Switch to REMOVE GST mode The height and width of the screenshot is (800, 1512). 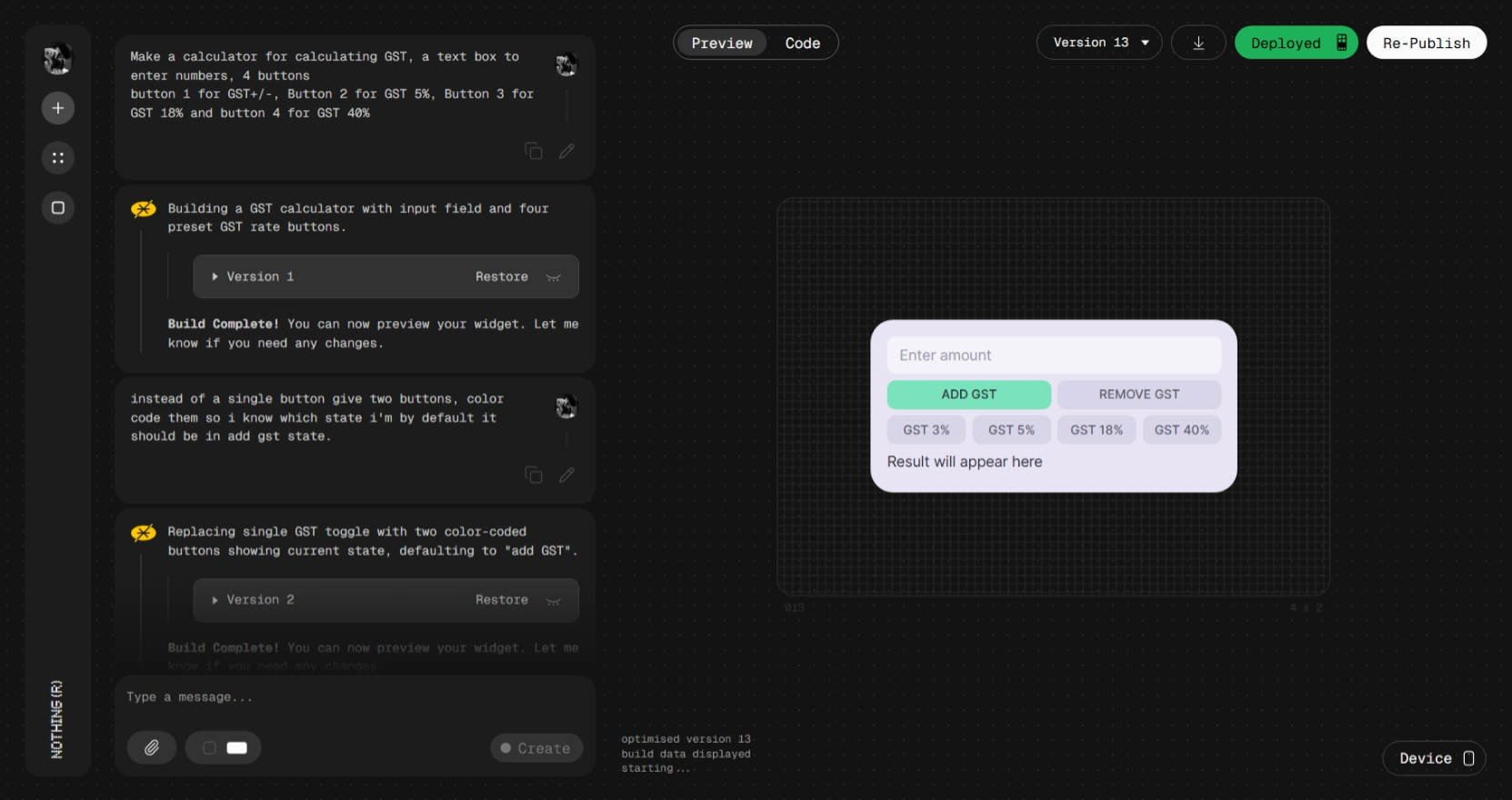pos(1138,395)
